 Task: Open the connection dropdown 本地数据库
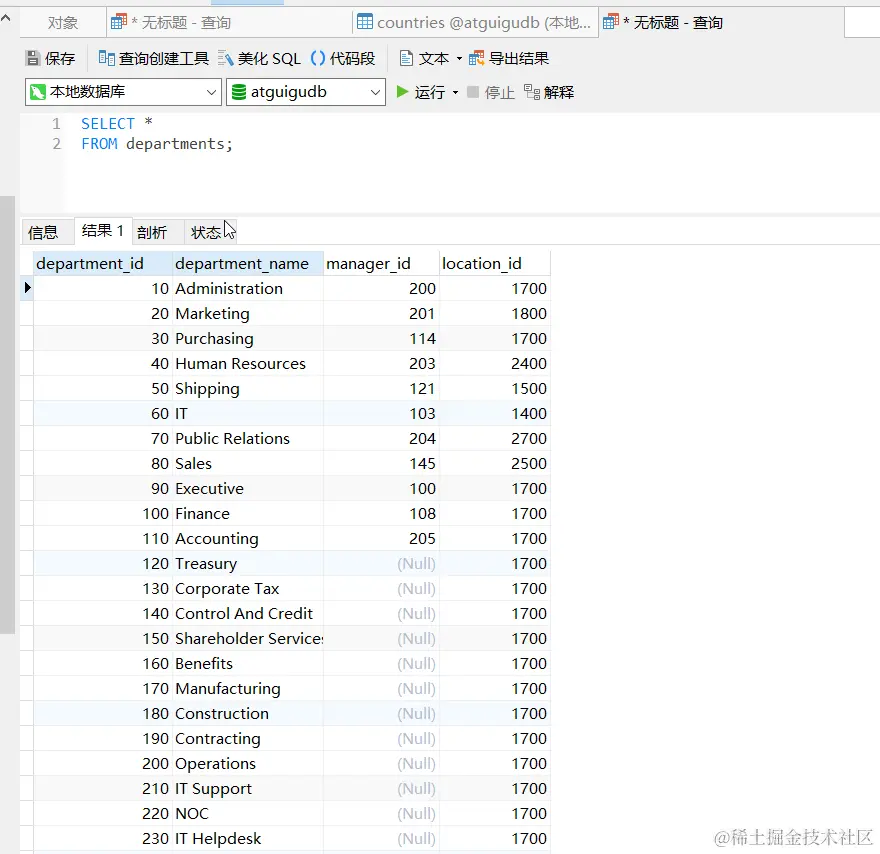tap(122, 92)
